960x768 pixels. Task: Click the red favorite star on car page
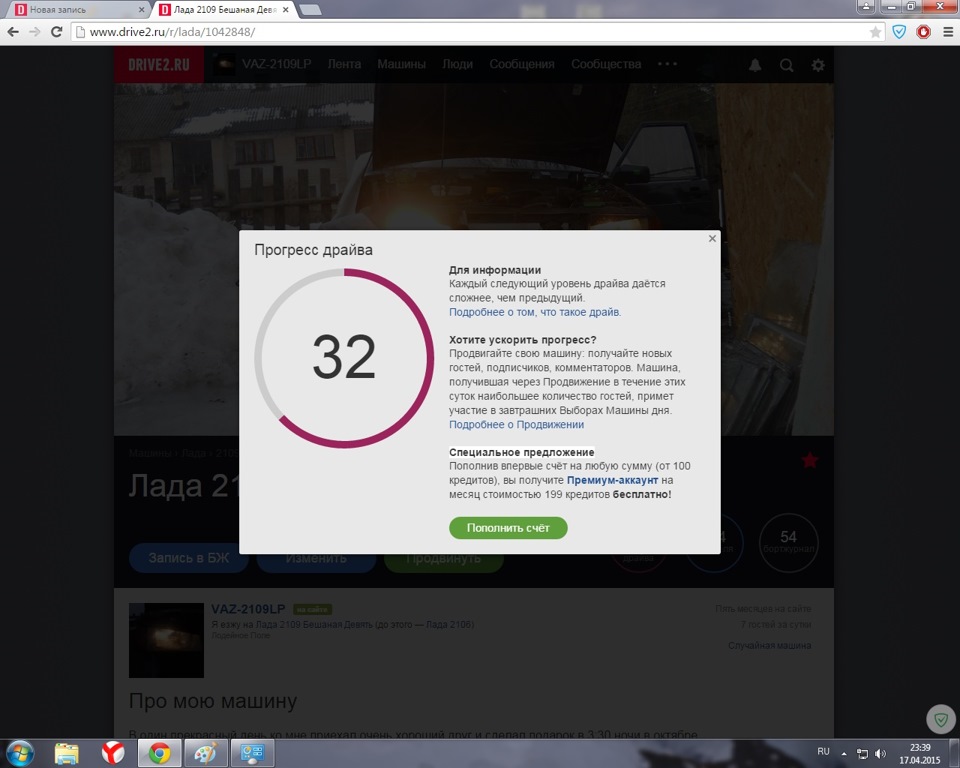[810, 460]
